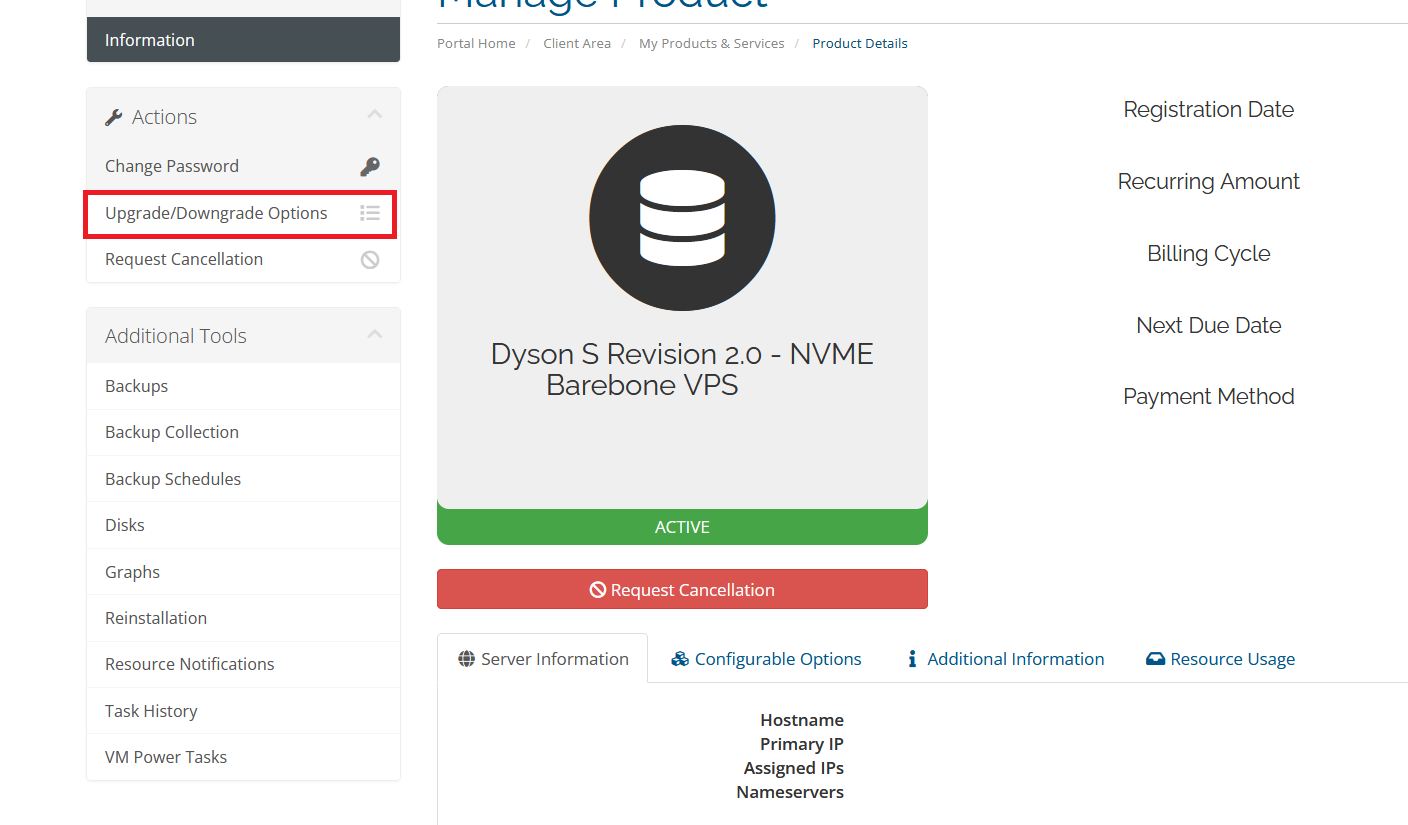The height and width of the screenshot is (825, 1408).
Task: Click the list icon beside Upgrade/Downgrade Options
Action: tap(370, 213)
